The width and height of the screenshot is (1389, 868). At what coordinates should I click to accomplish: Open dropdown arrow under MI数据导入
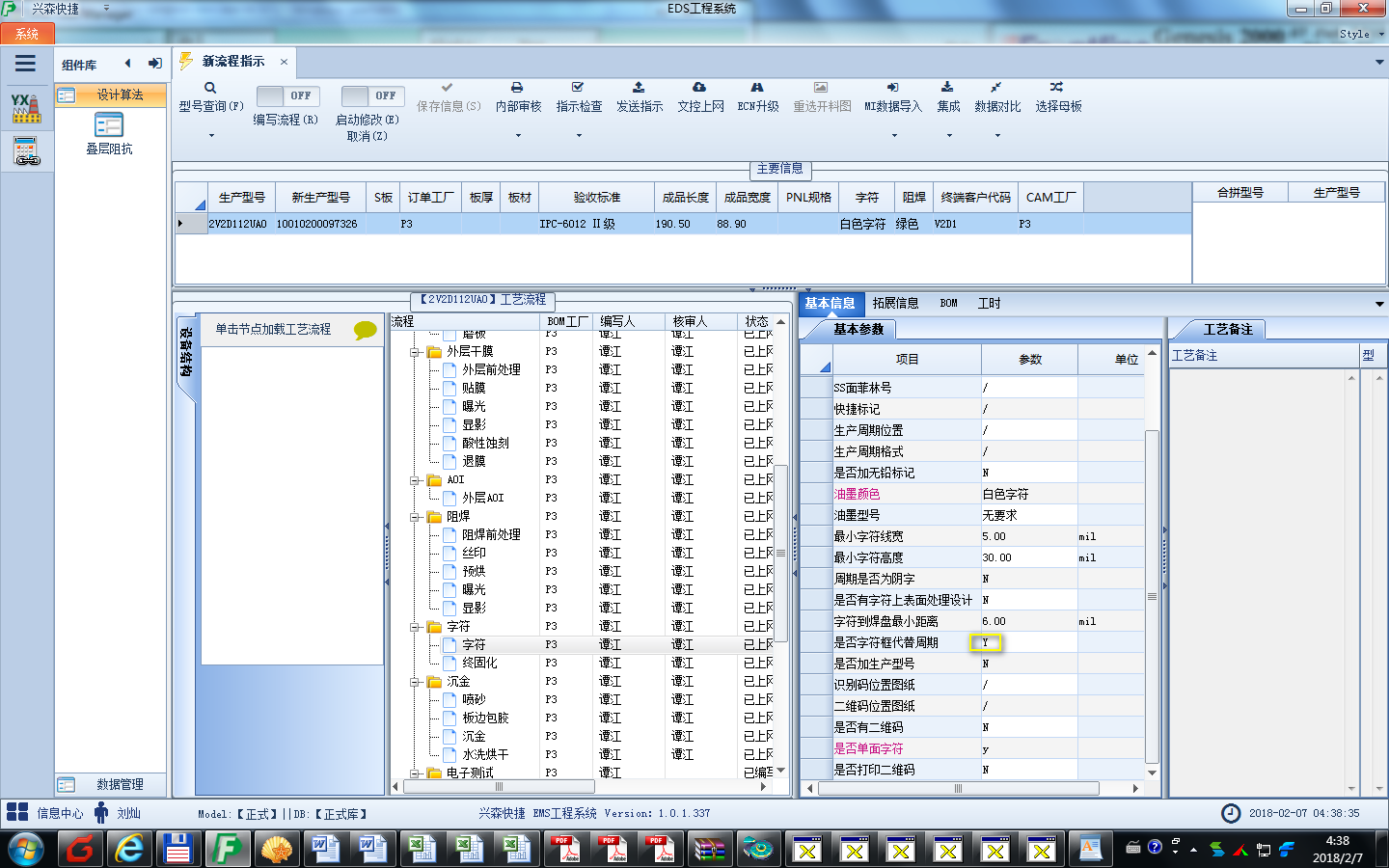coord(894,136)
